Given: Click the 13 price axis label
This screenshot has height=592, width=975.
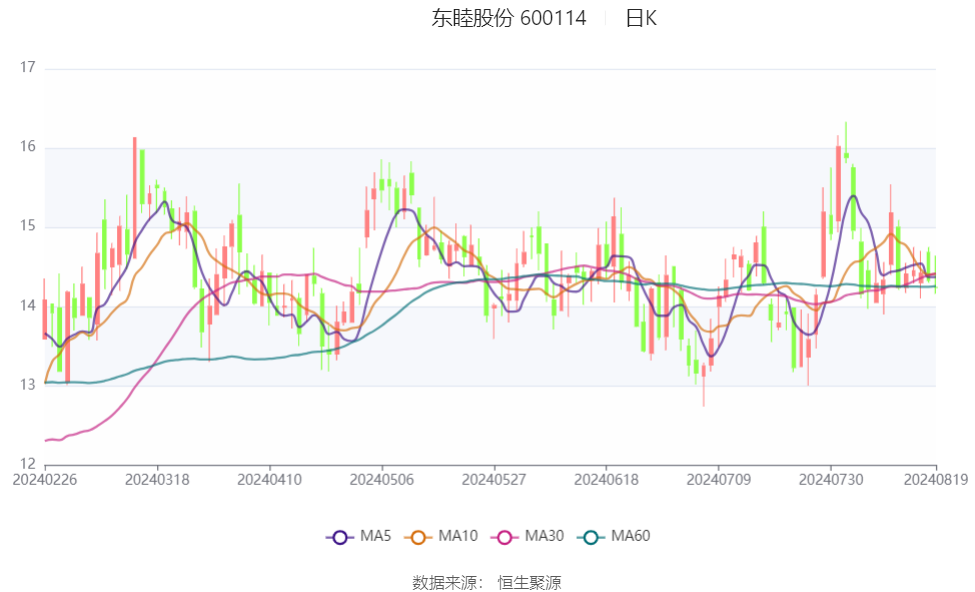Looking at the screenshot, I should [x=27, y=385].
